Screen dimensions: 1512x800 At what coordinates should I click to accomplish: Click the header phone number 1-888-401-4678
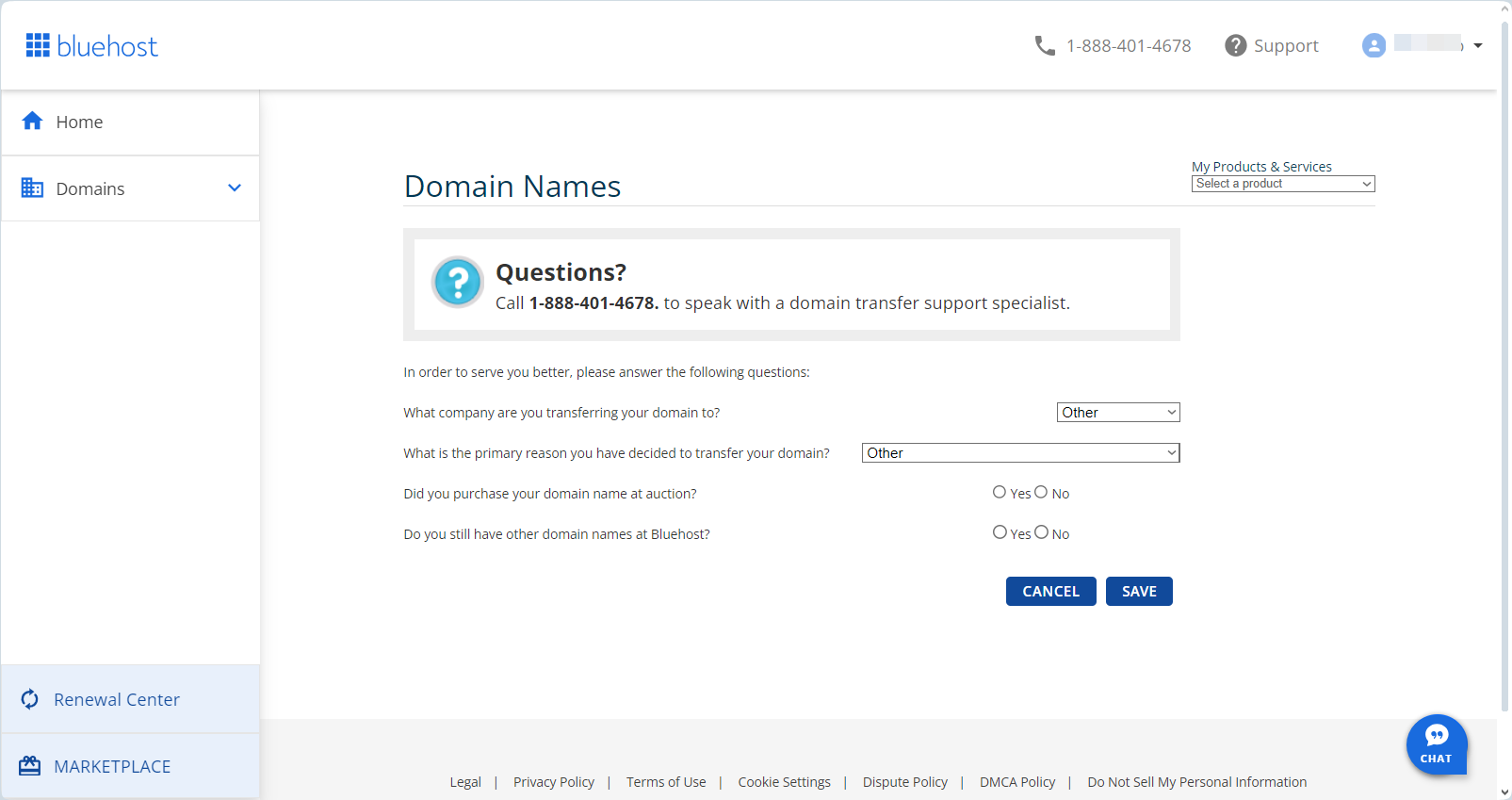1129,45
